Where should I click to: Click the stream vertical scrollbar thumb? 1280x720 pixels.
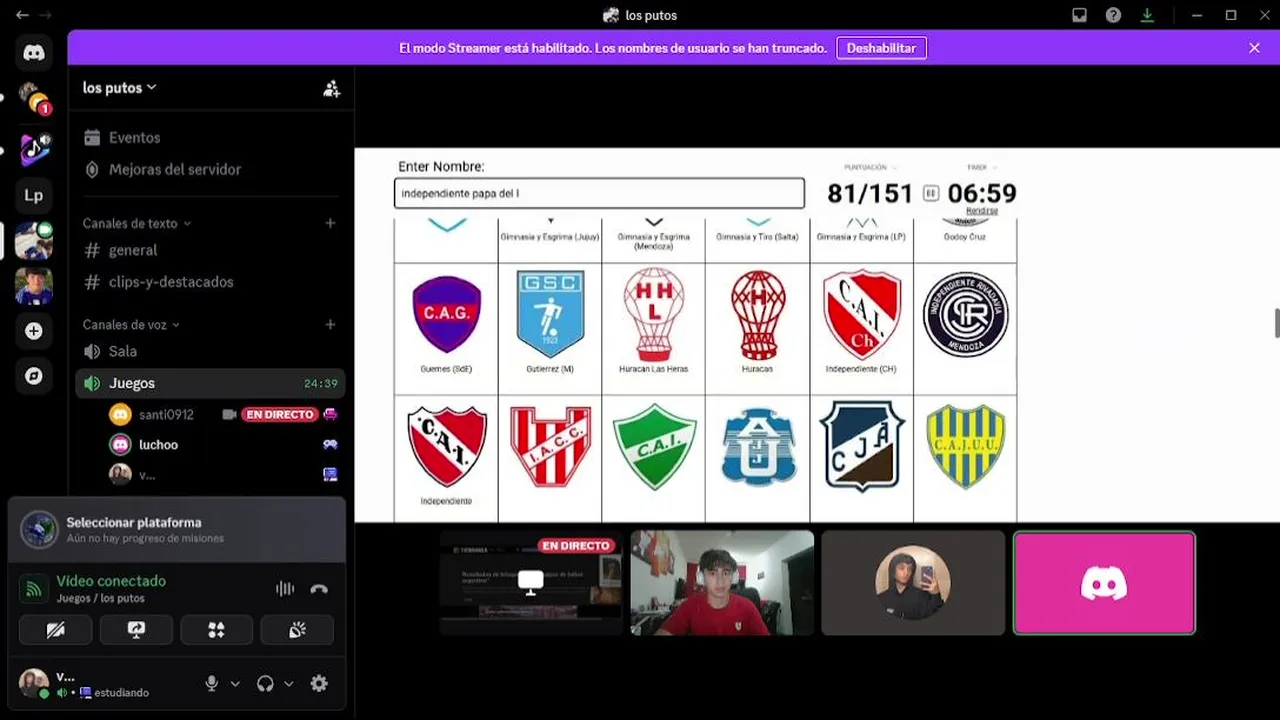coord(1276,324)
